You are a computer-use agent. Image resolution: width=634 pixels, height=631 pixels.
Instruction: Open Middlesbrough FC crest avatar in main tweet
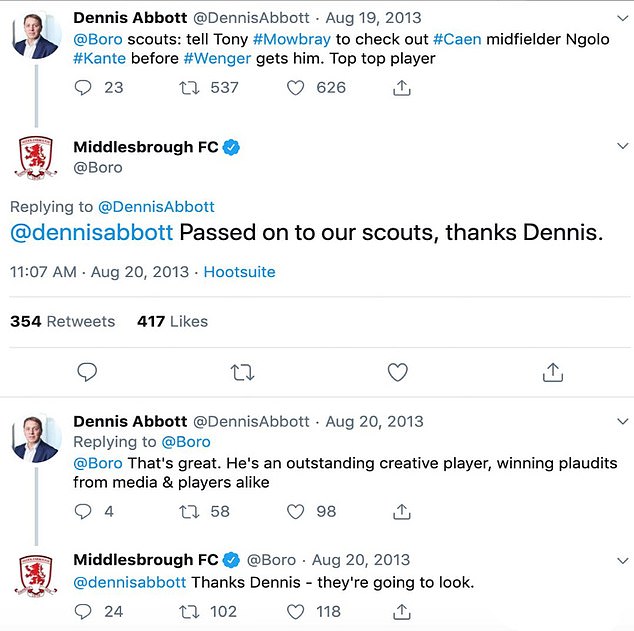[36, 157]
